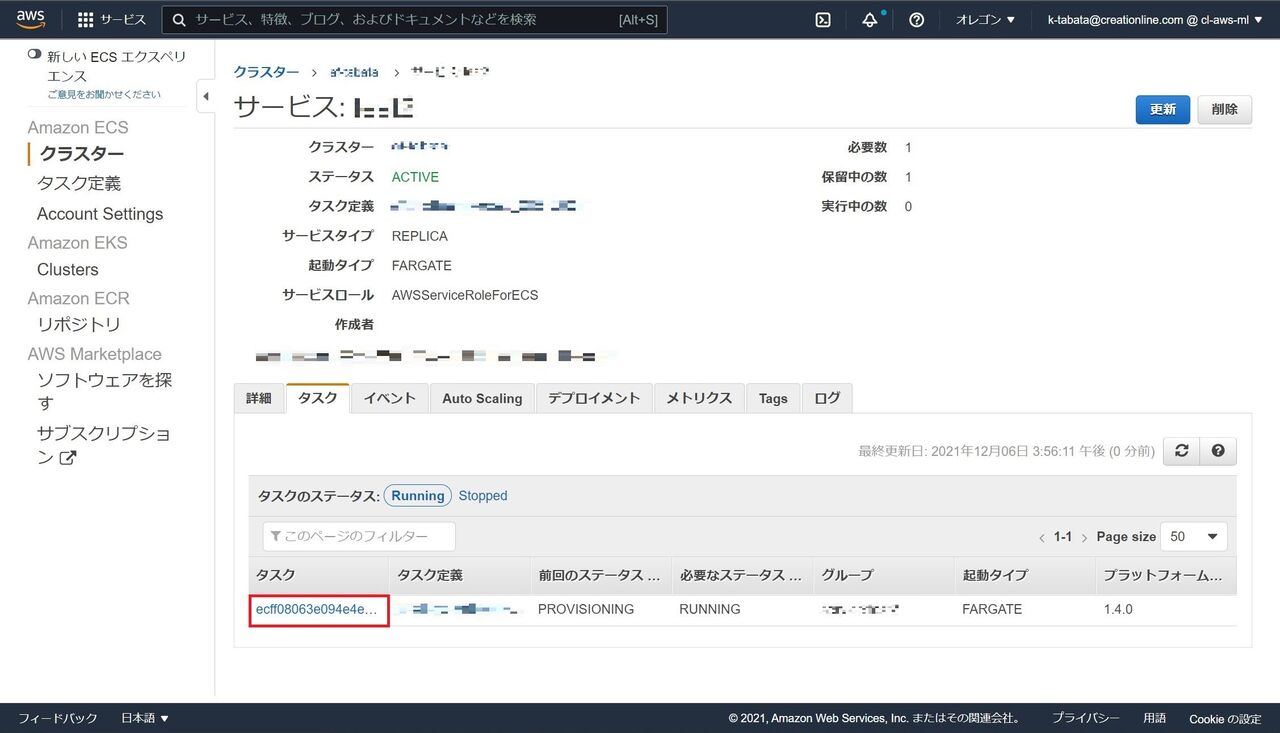Open サブスクリプション external link
The image size is (1280, 733).
(x=104, y=445)
